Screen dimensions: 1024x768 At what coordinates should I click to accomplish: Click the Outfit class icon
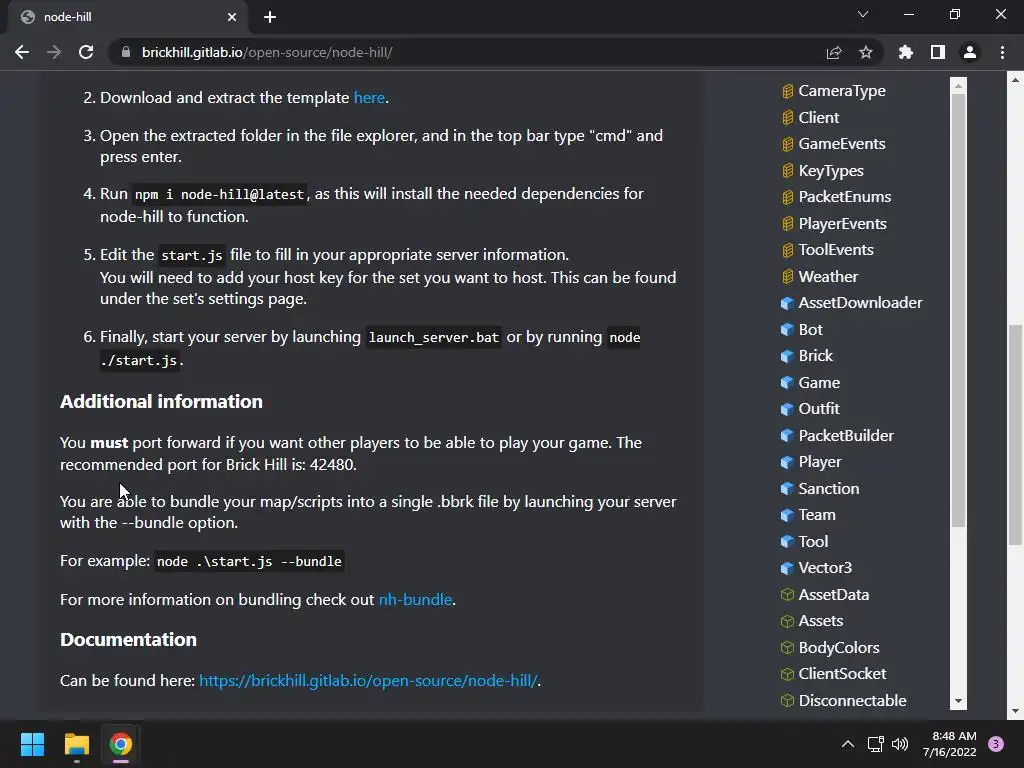[x=788, y=409]
